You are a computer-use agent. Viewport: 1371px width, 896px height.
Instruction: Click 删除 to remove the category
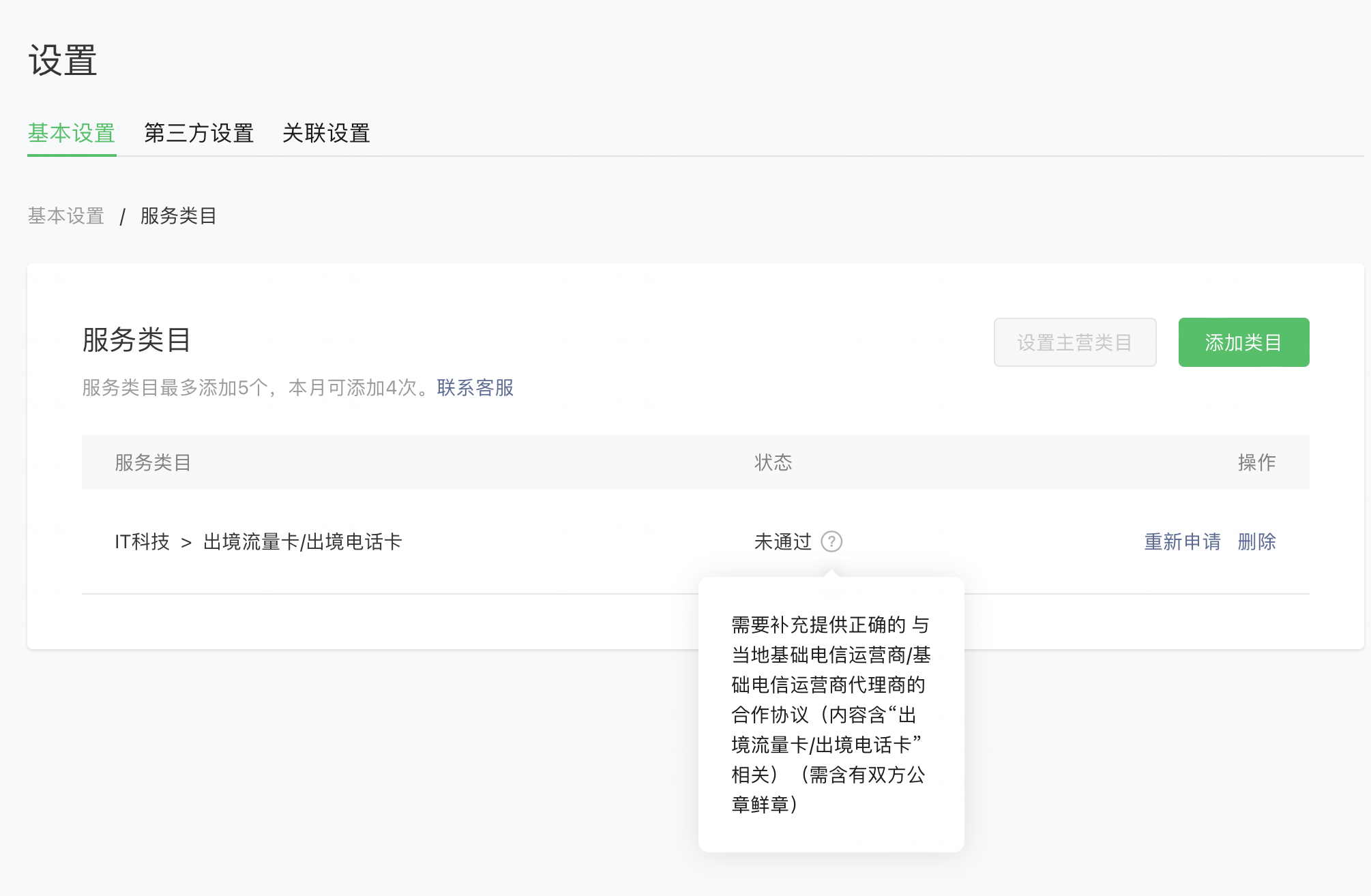pos(1256,541)
